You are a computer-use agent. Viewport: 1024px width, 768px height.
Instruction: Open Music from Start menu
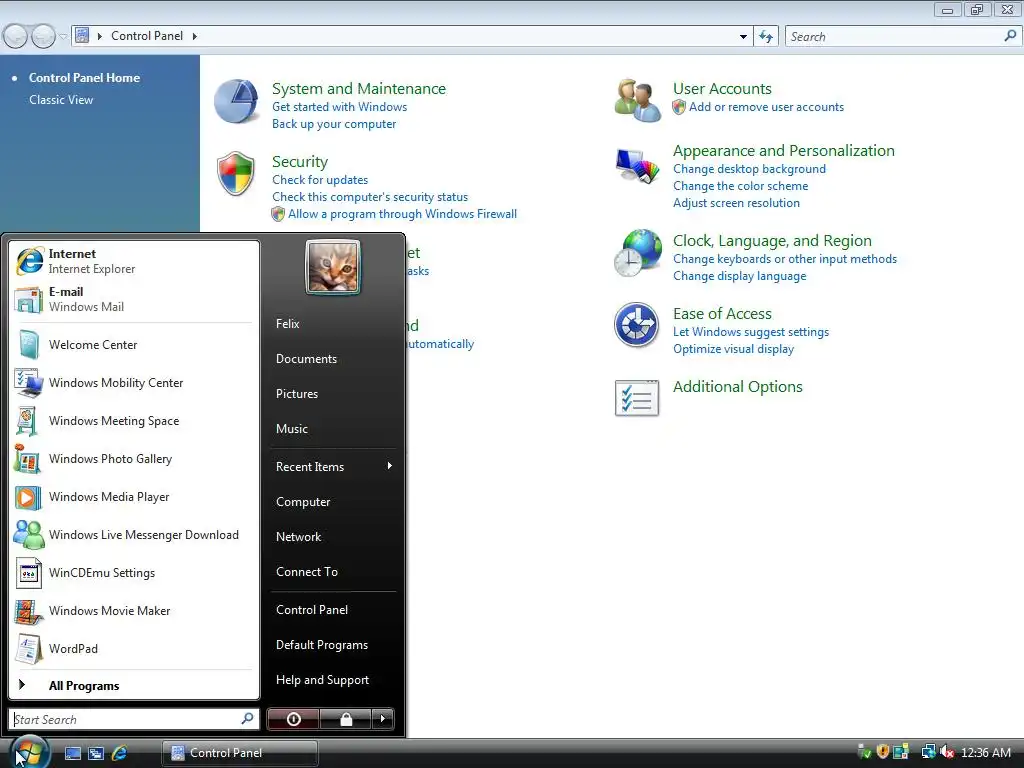pyautogui.click(x=292, y=429)
